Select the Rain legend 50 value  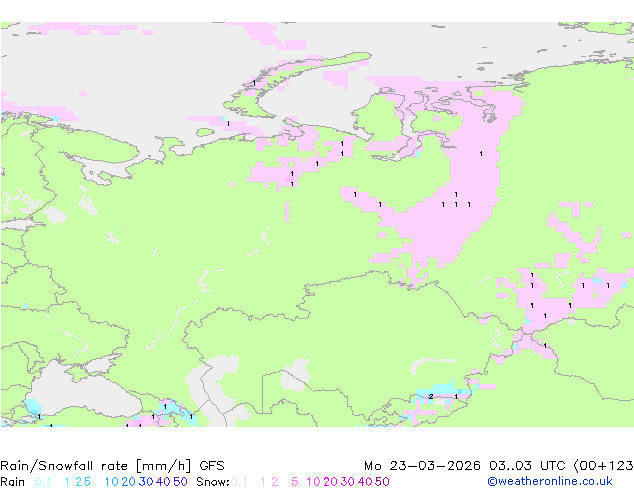180,482
